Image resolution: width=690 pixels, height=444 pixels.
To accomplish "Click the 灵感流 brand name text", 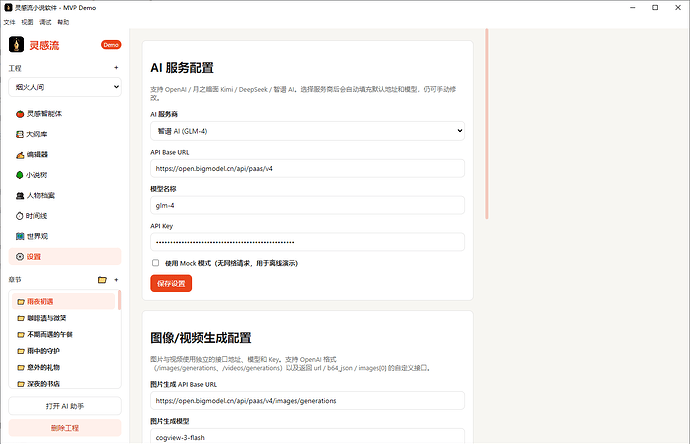I will (x=44, y=45).
